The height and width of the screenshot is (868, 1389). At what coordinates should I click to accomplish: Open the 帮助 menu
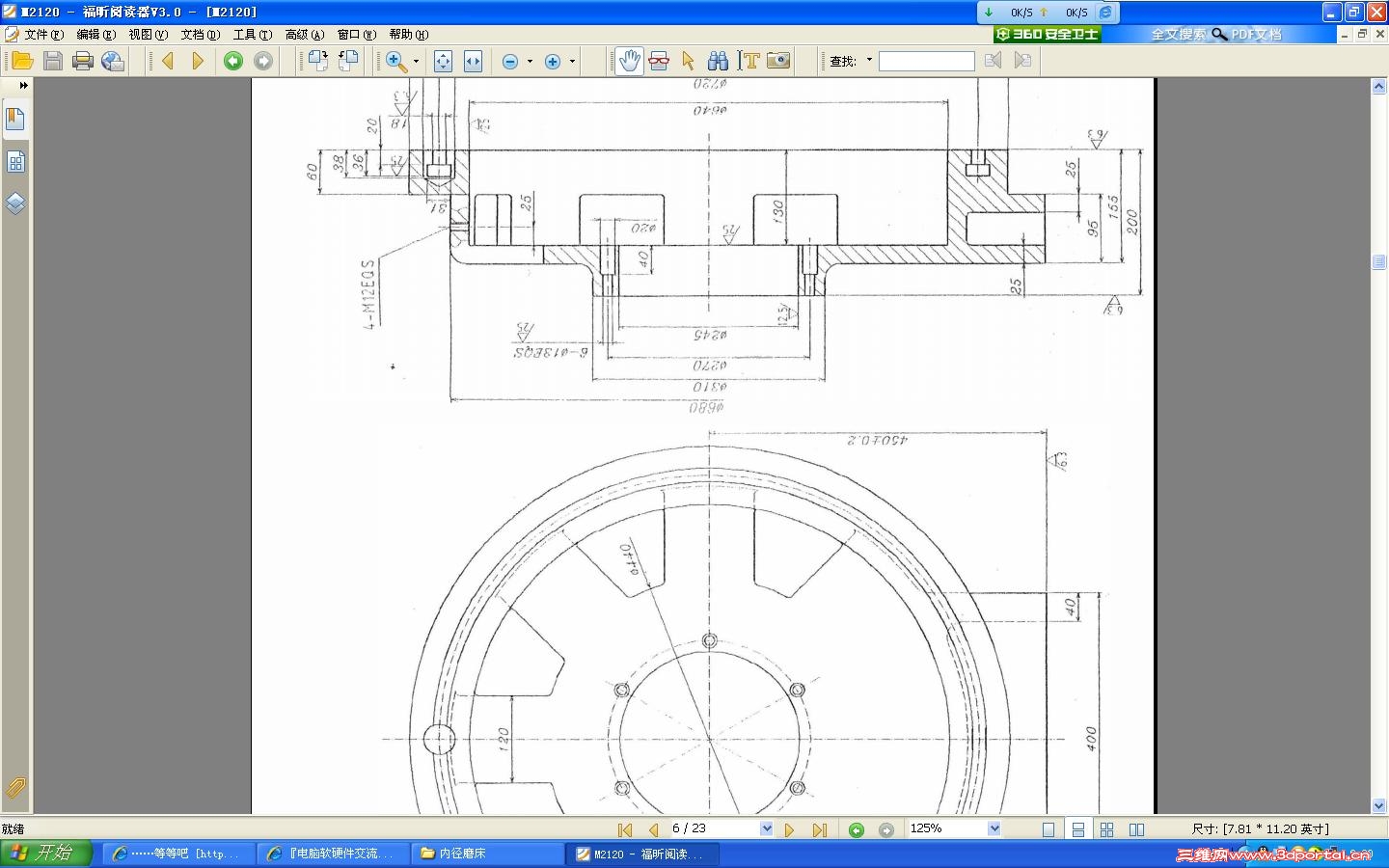408,34
